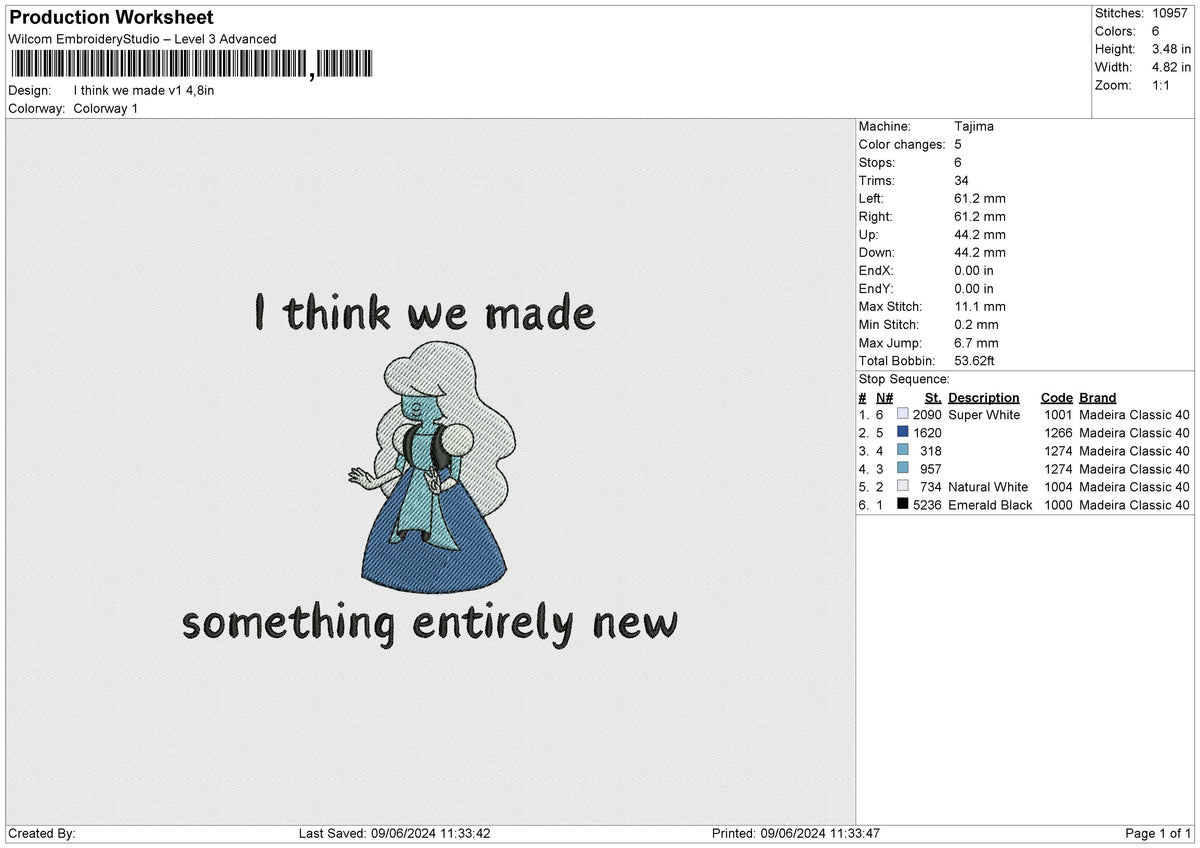
Task: Click the 'Brand' column header
Action: (x=1098, y=398)
